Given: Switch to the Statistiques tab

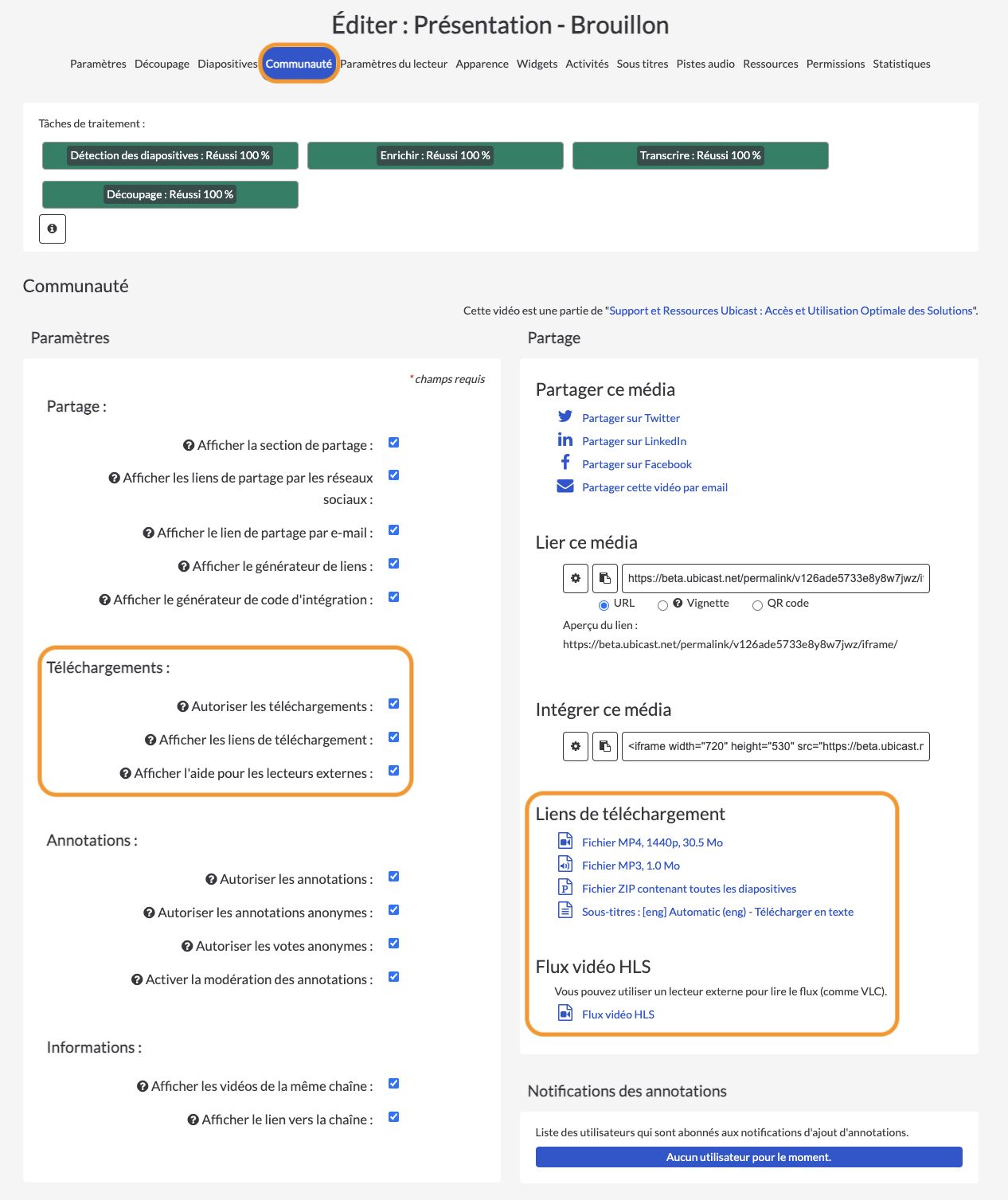Looking at the screenshot, I should 901,64.
